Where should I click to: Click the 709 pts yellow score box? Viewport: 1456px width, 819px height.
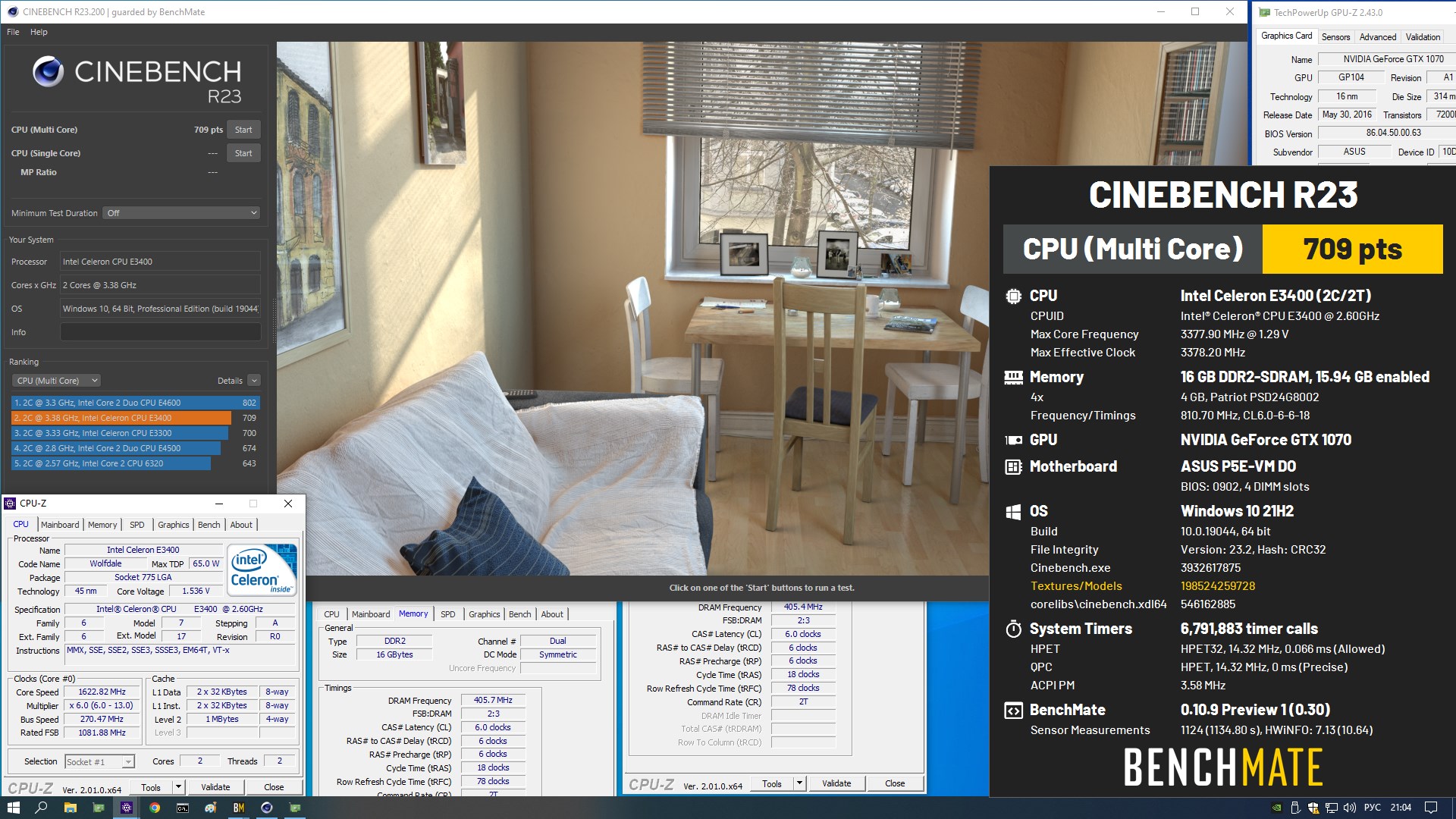1352,249
